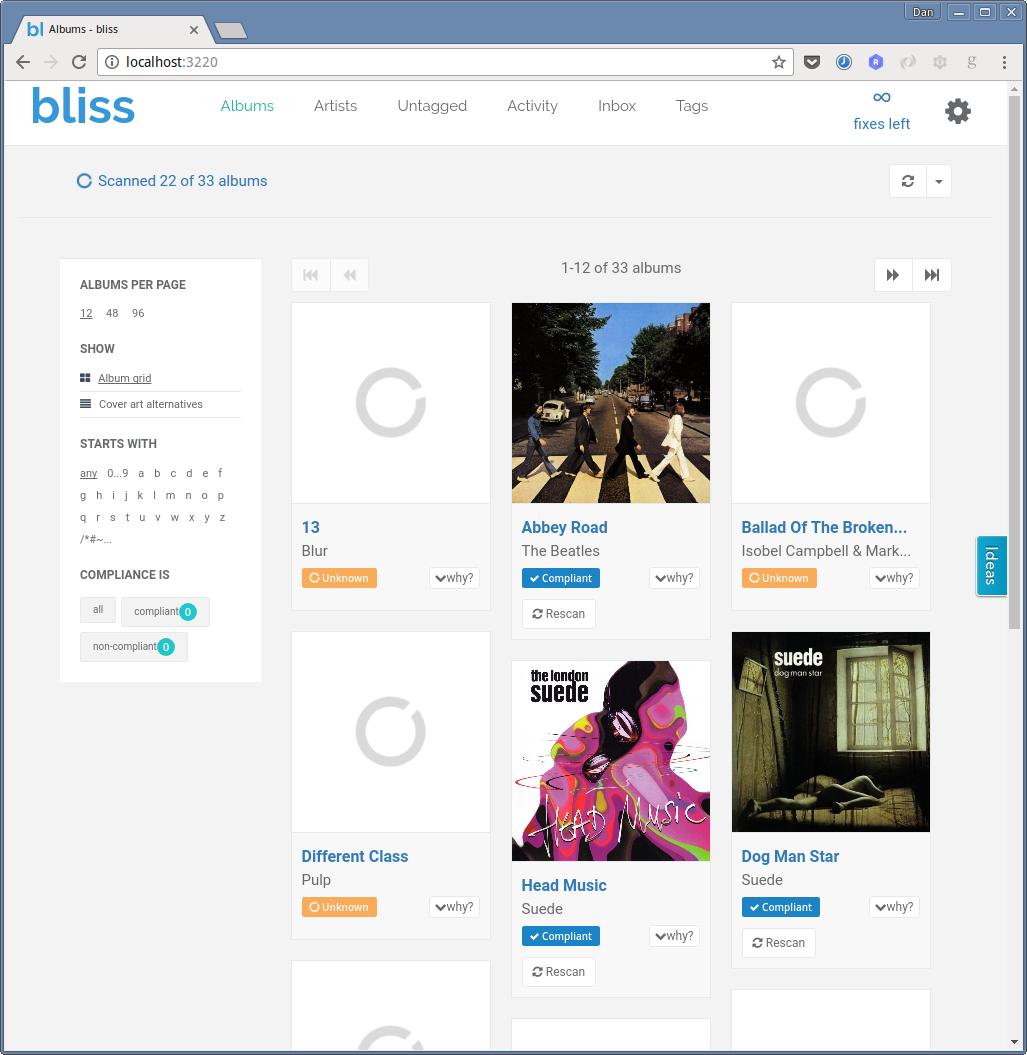Open the Albums tab
The image size is (1027, 1055).
click(x=247, y=106)
